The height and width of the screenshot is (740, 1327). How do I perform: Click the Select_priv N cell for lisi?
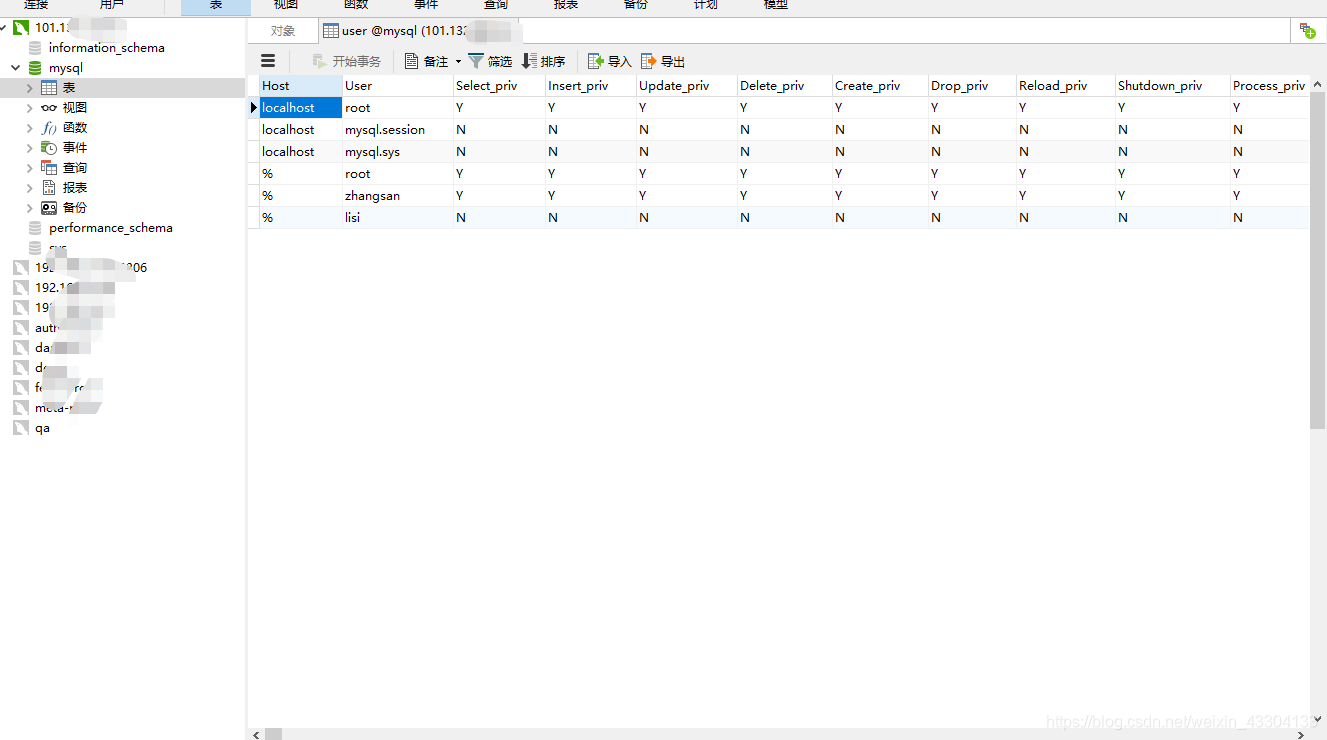point(499,218)
